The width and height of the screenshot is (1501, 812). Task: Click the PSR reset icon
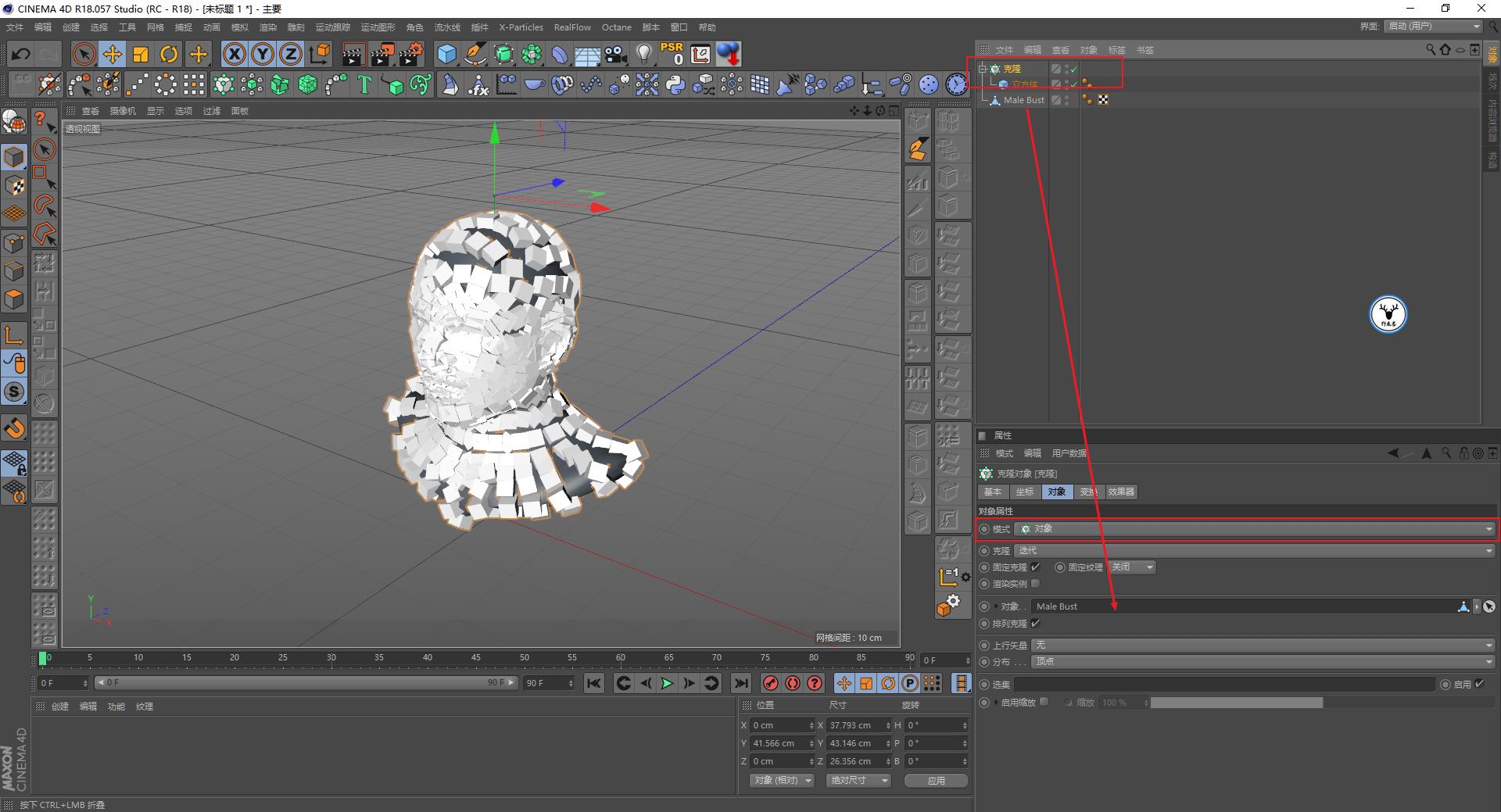coord(672,54)
